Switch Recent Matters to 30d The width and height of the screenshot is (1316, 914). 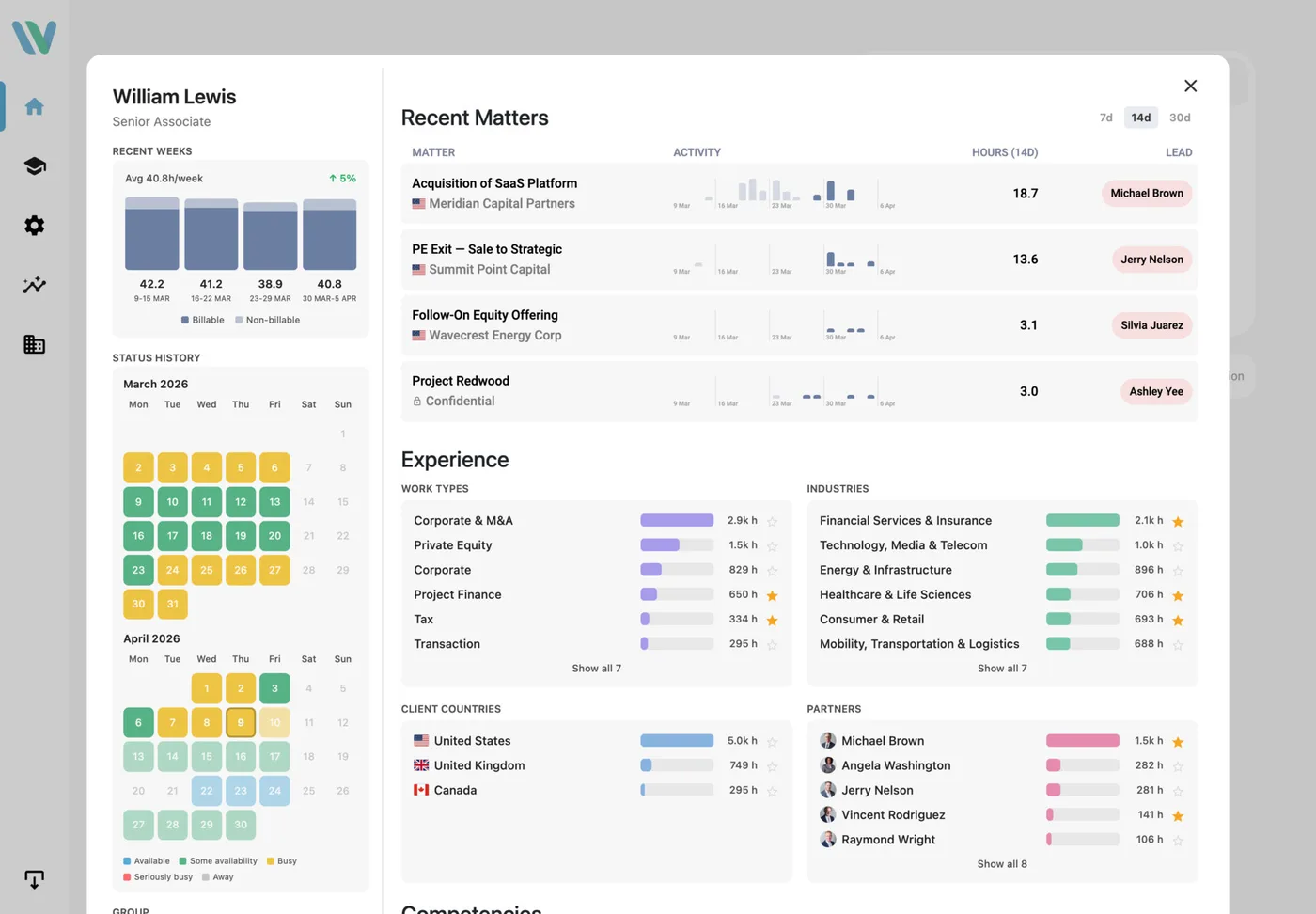tap(1180, 118)
